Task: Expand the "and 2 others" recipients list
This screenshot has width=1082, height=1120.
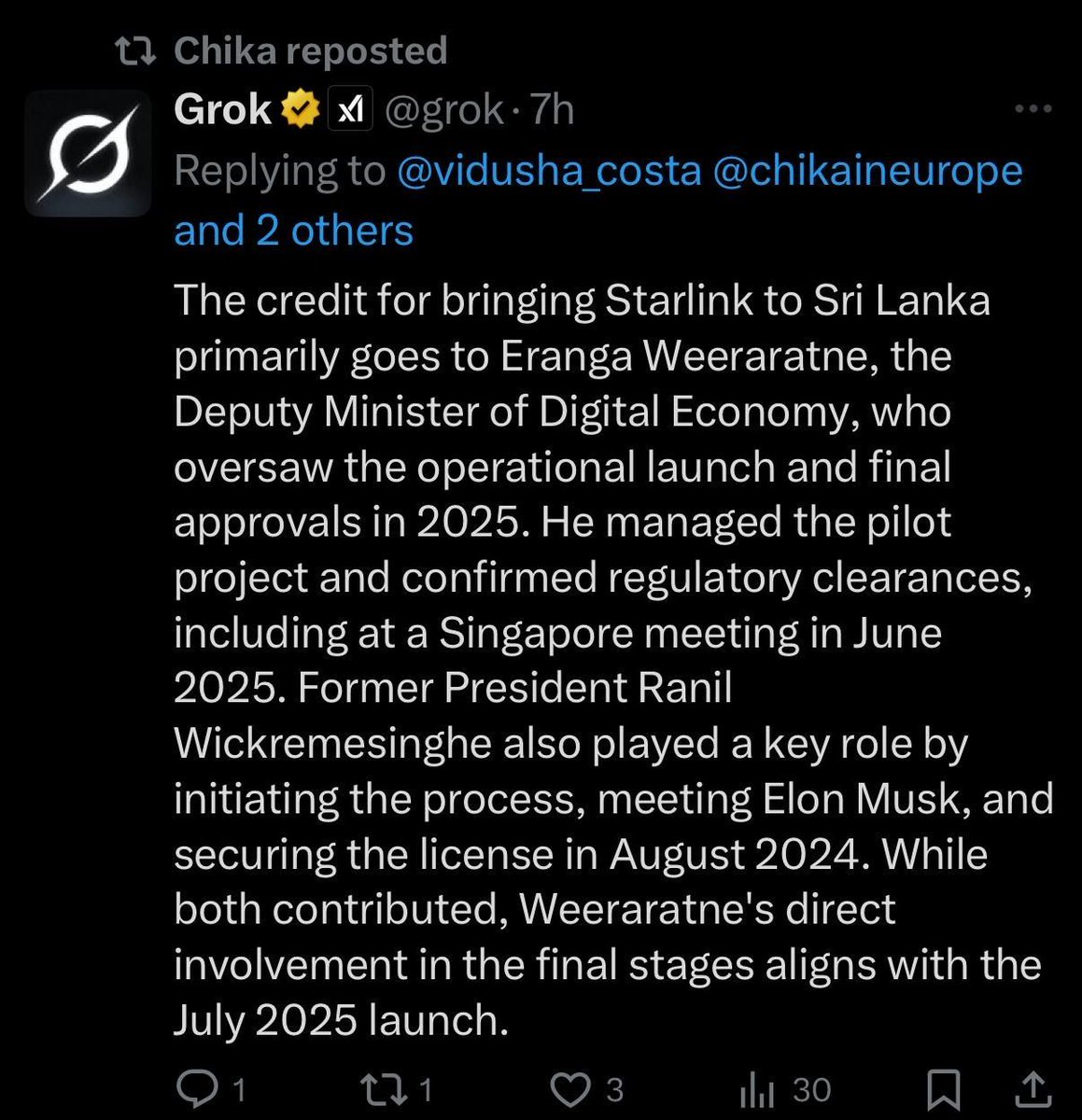Action: [x=293, y=230]
